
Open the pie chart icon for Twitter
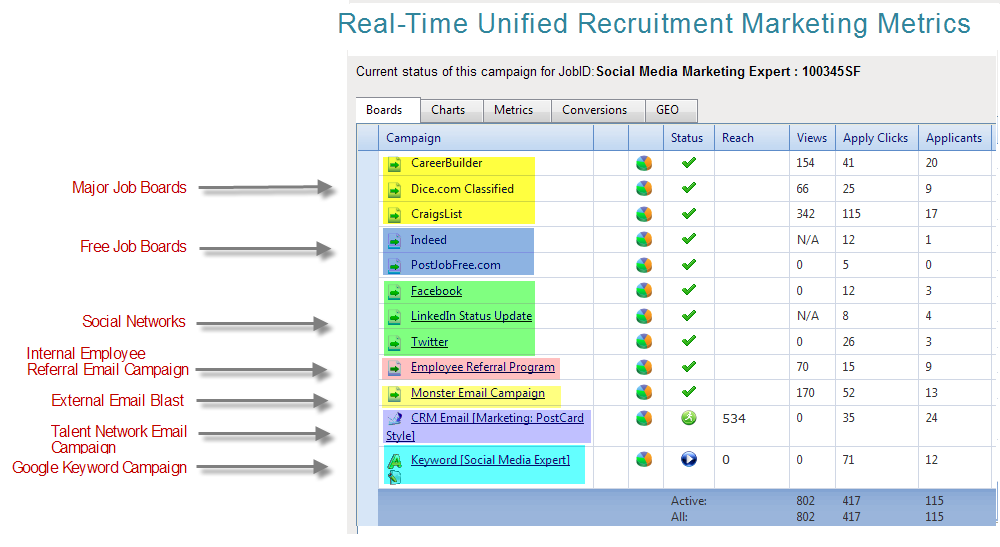tap(644, 342)
